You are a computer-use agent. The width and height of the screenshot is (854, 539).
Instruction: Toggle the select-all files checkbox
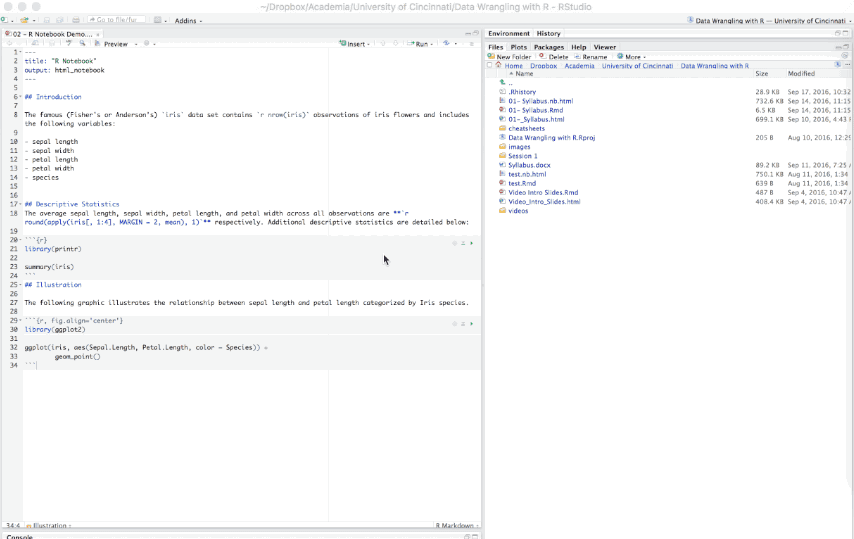(x=490, y=66)
